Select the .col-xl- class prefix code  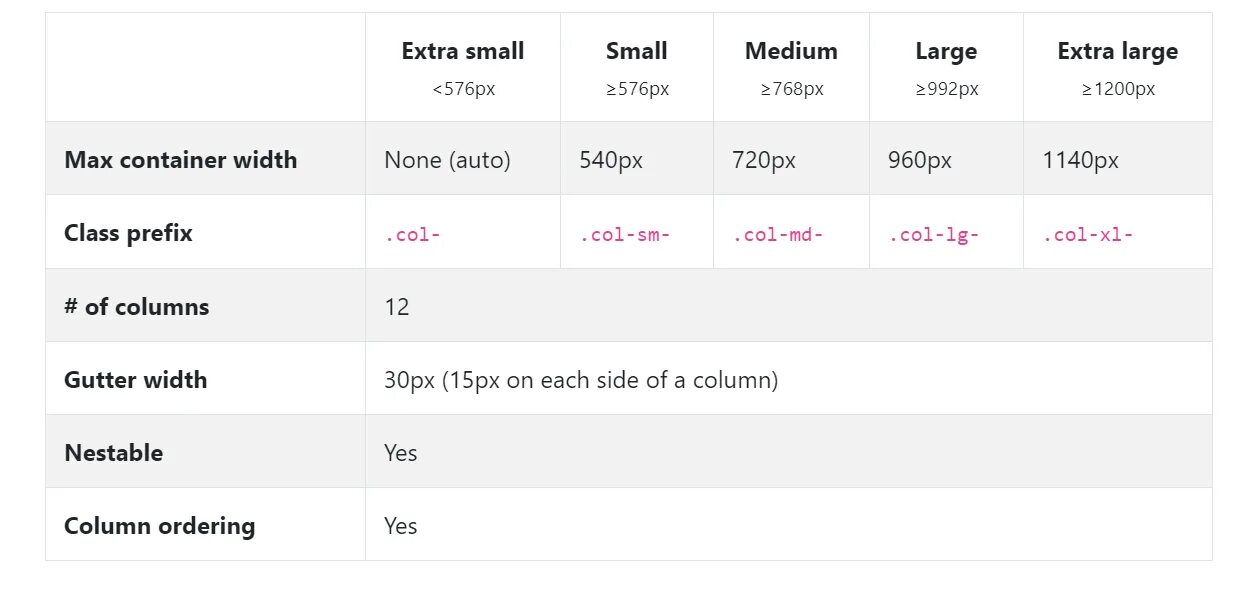pyautogui.click(x=1088, y=236)
